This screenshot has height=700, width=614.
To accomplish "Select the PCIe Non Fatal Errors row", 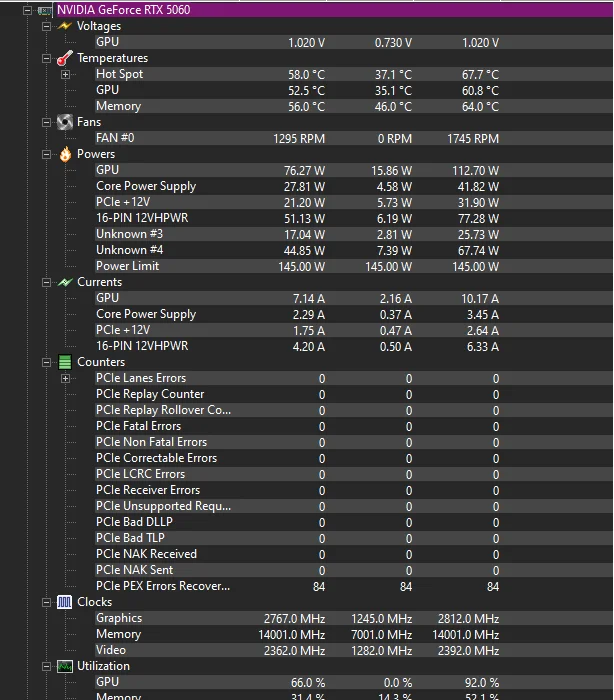I will click(x=353, y=442).
